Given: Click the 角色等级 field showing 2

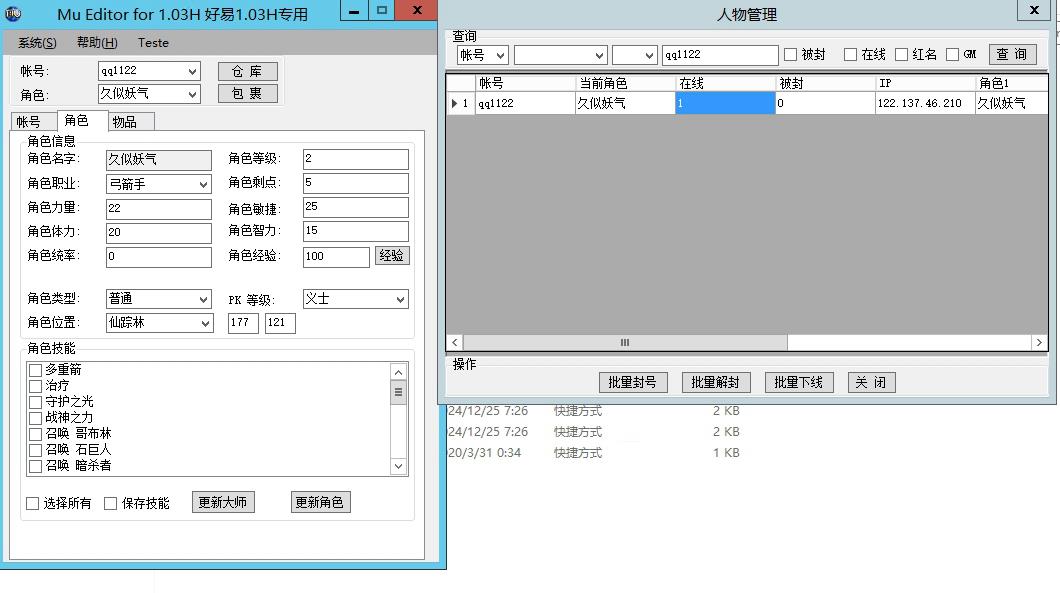Looking at the screenshot, I should (356, 159).
